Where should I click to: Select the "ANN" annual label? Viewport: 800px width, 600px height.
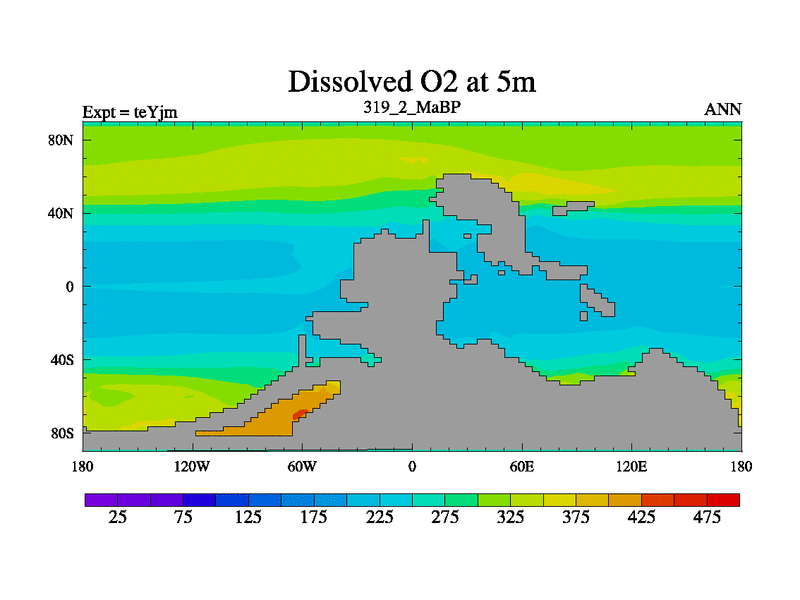(723, 110)
